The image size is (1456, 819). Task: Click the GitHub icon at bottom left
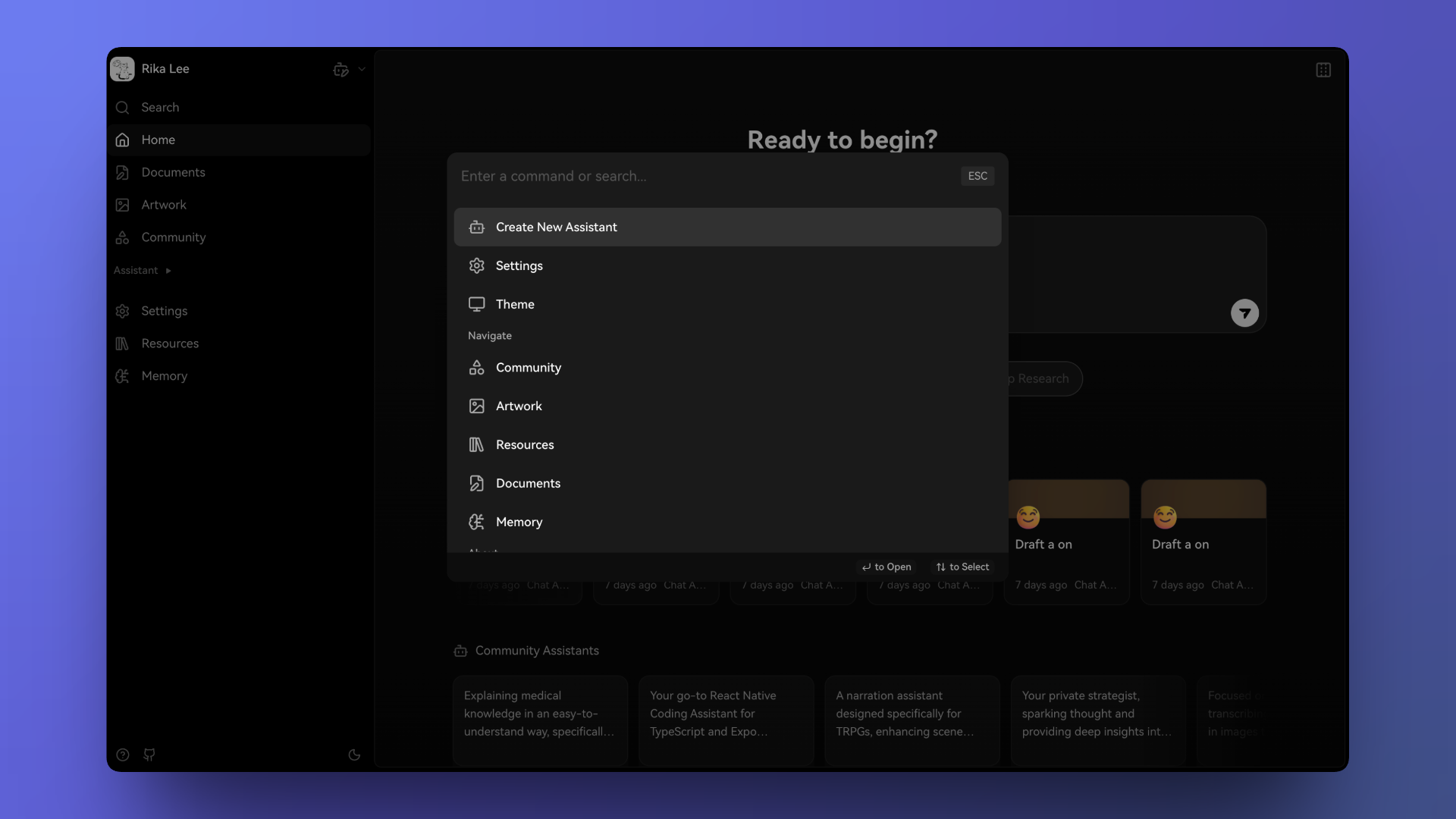pyautogui.click(x=149, y=755)
